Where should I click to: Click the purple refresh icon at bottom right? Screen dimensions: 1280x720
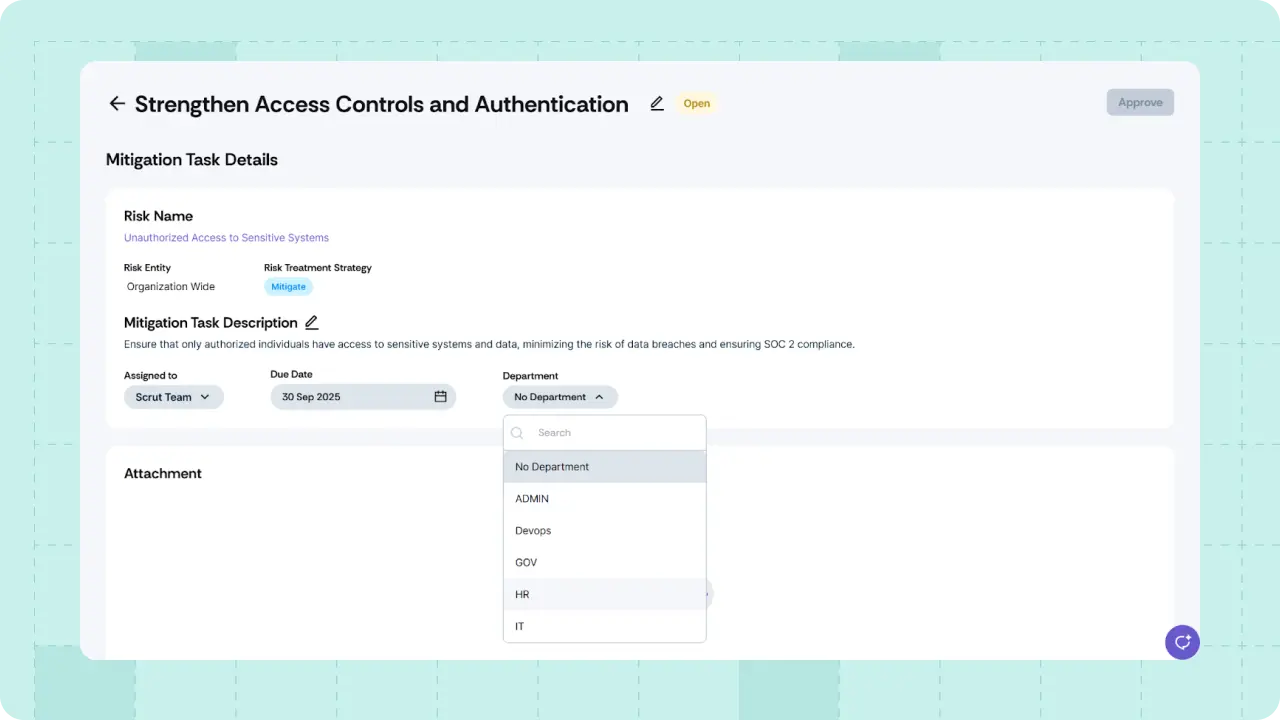click(x=1182, y=642)
